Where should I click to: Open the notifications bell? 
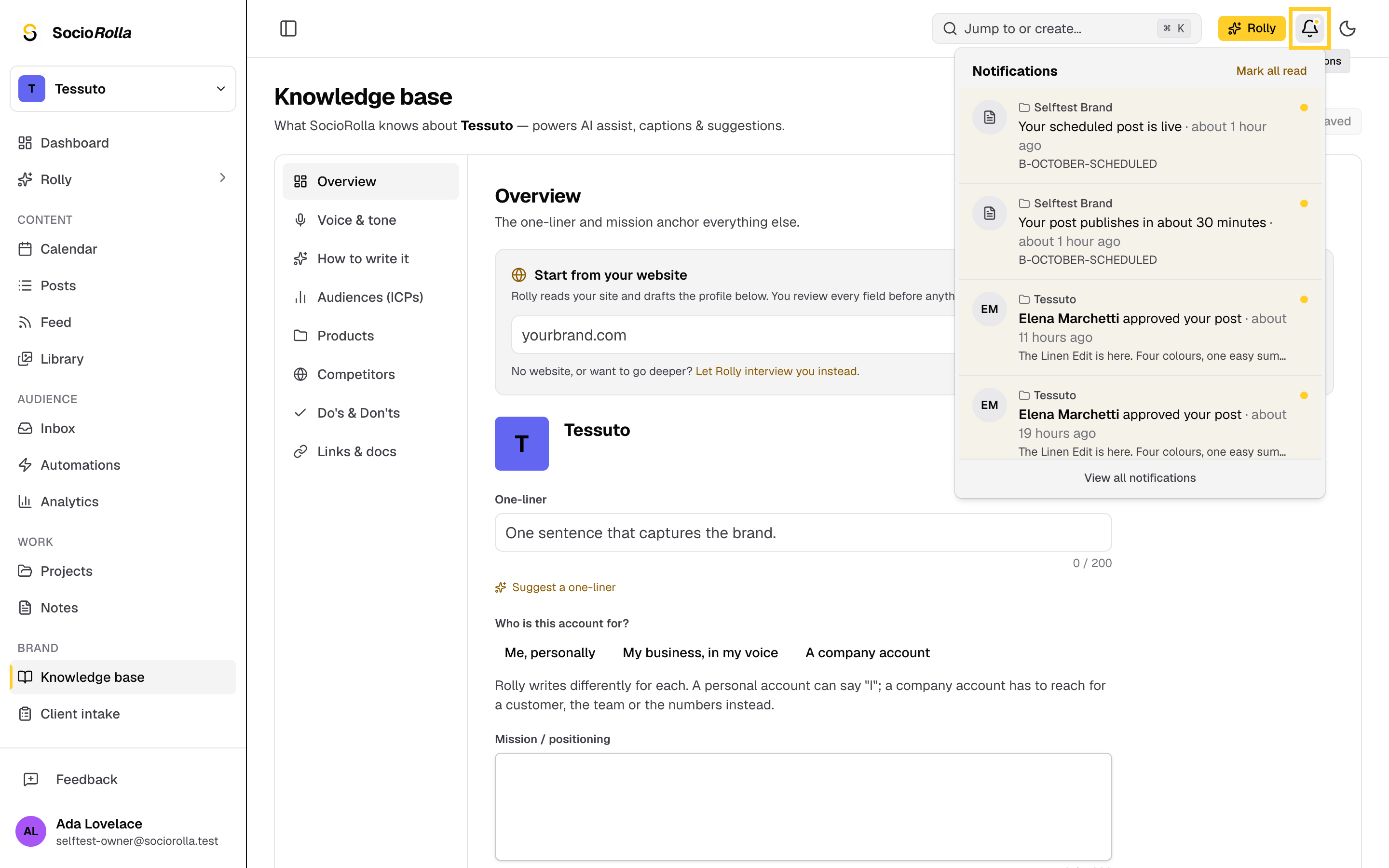coord(1309,28)
